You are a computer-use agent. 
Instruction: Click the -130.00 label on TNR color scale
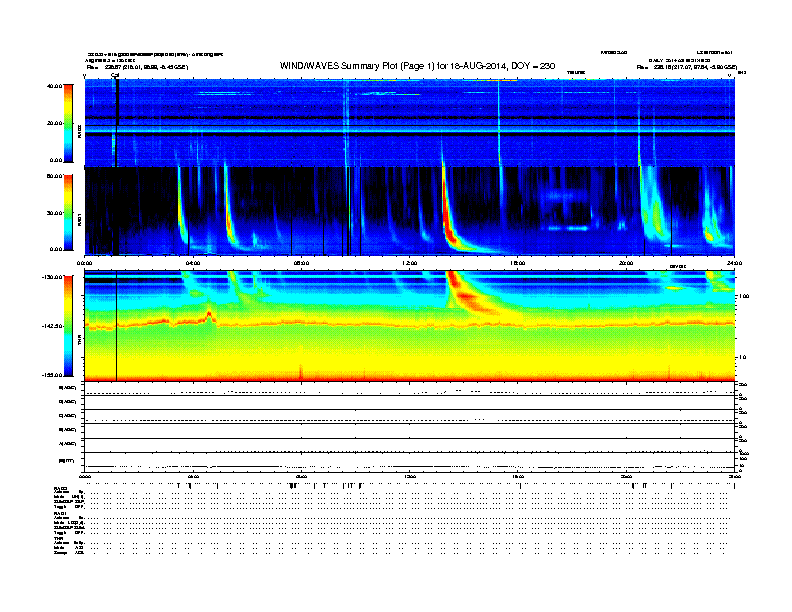[53, 277]
